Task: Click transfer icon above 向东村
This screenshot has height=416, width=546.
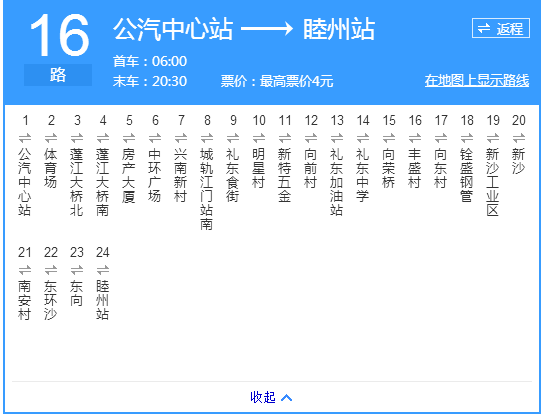Action: point(441,138)
